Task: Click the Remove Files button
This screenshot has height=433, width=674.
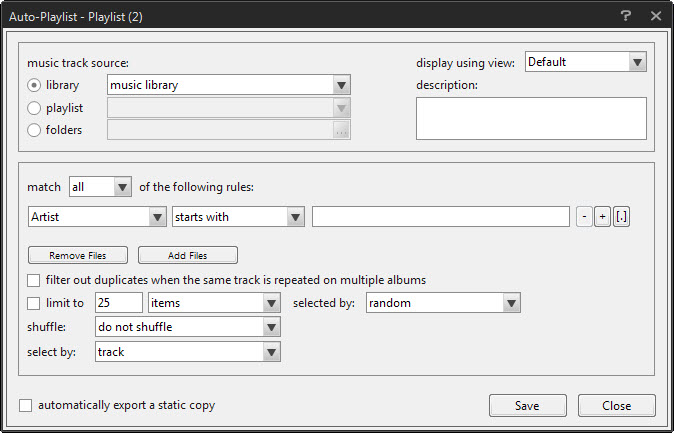Action: coord(78,255)
